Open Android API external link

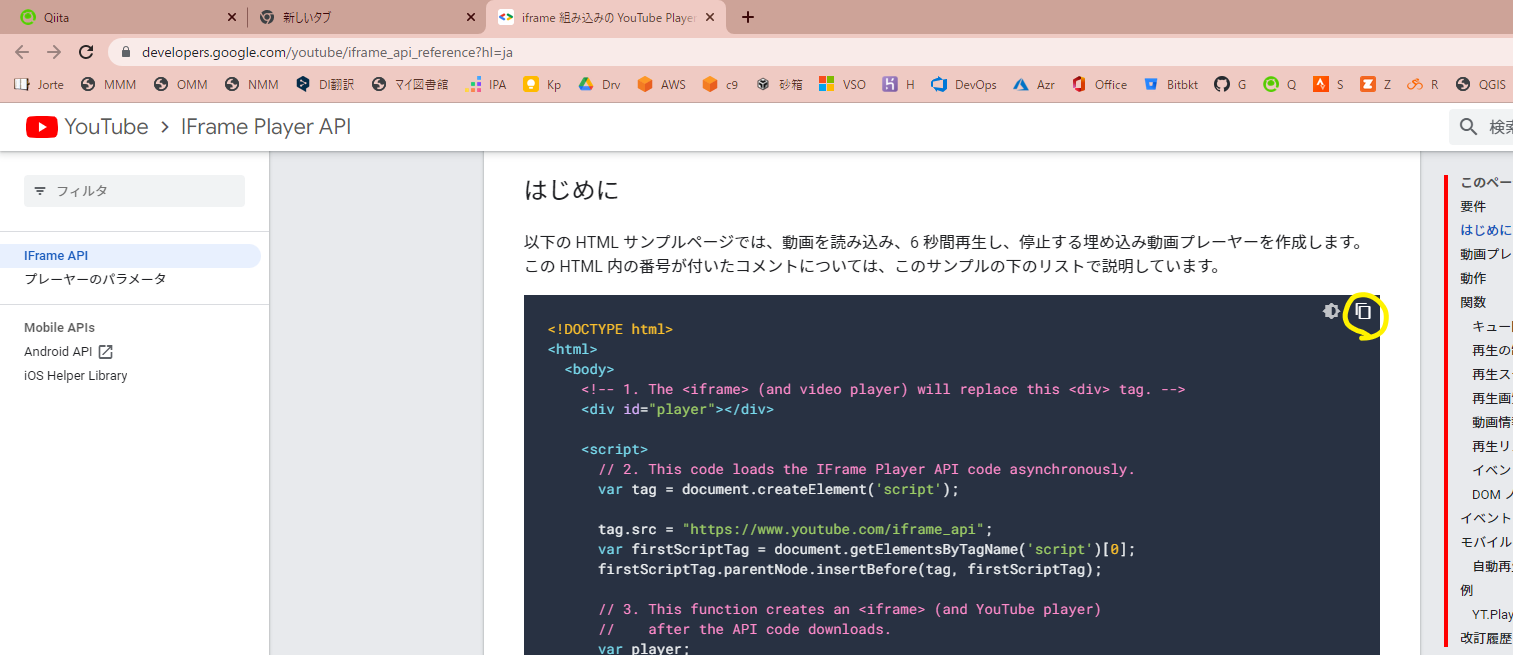click(x=69, y=351)
